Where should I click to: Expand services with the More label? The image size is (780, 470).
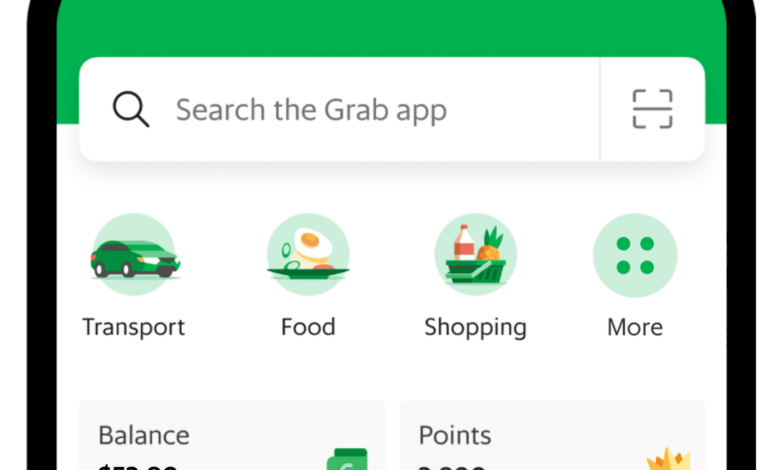point(635,327)
